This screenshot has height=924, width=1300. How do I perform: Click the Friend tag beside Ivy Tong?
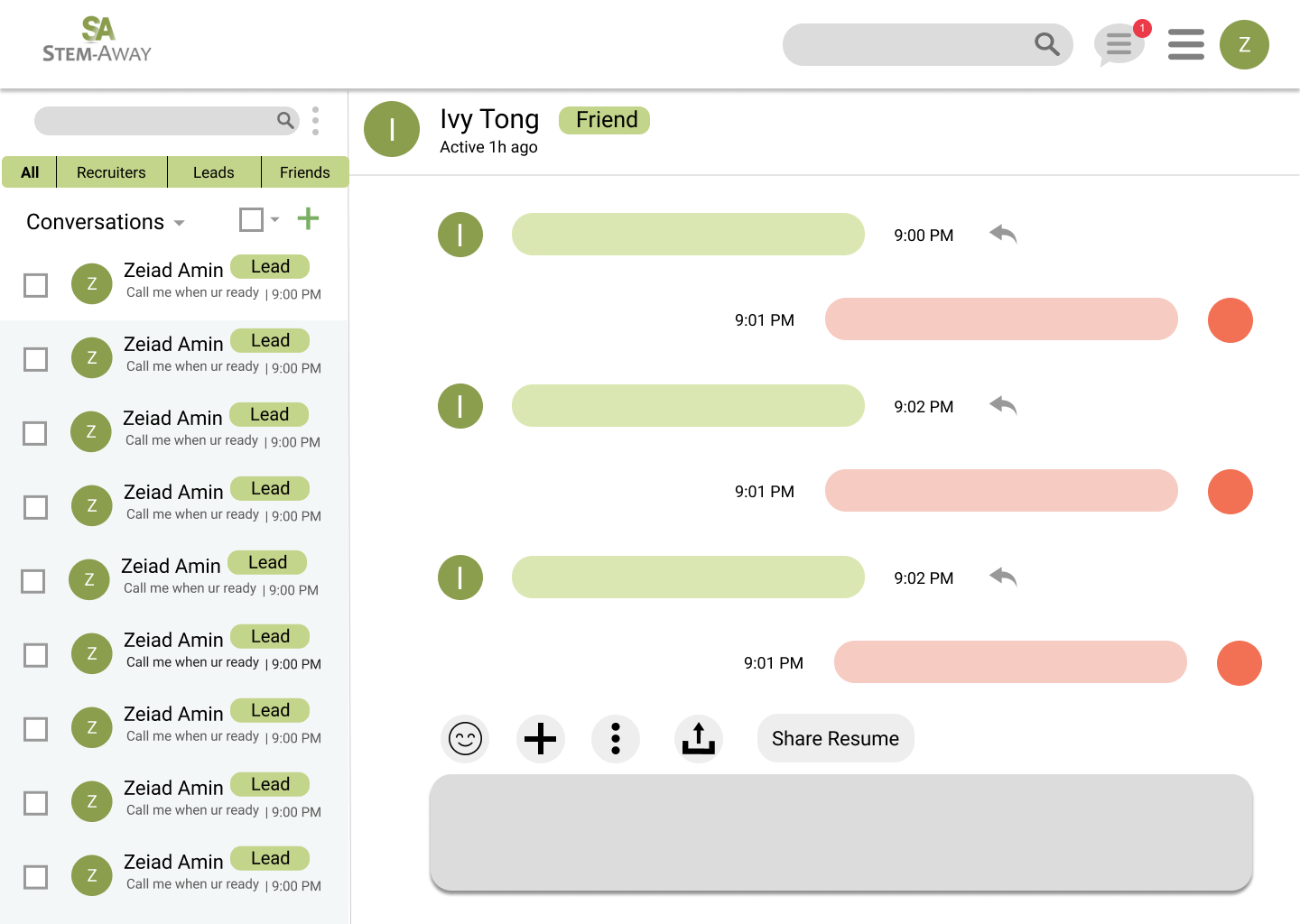click(604, 120)
